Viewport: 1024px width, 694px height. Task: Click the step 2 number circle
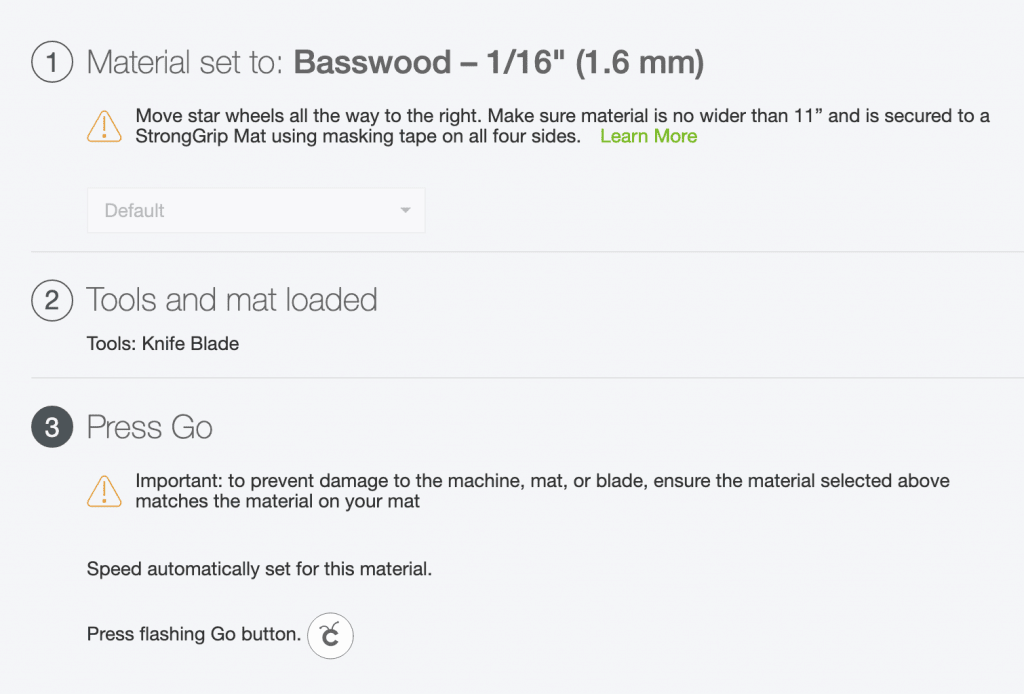click(52, 300)
